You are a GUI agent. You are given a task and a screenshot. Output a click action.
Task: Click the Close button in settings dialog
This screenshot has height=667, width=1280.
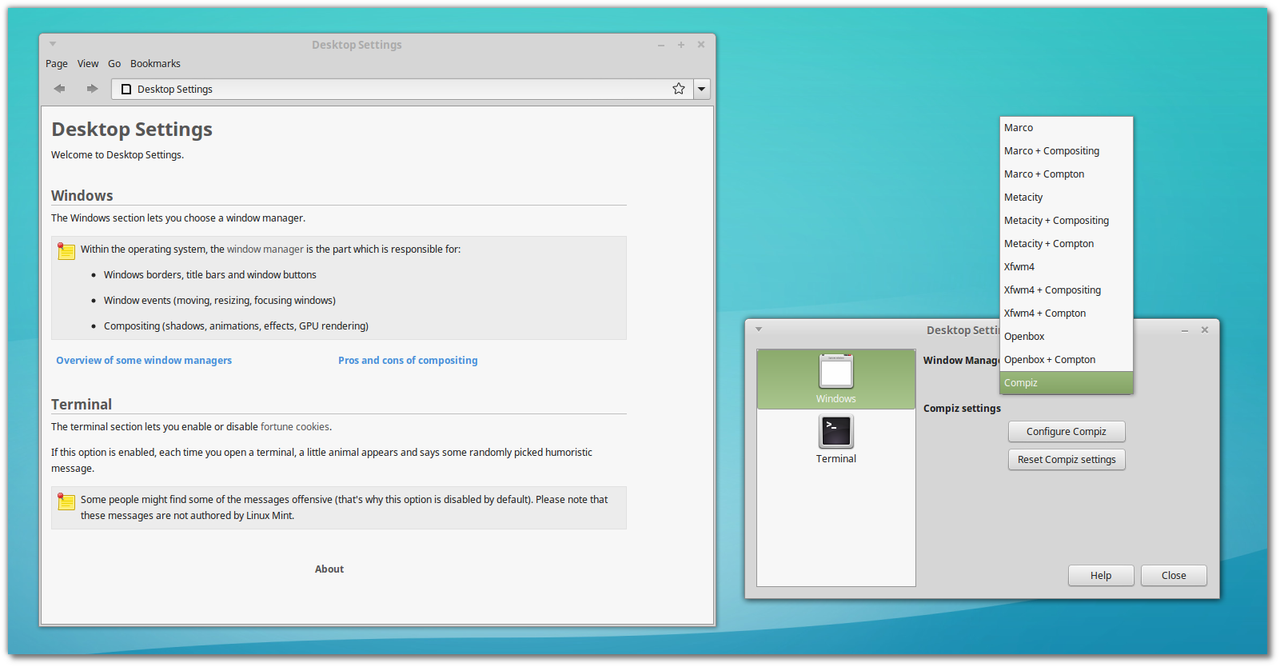click(x=1174, y=575)
